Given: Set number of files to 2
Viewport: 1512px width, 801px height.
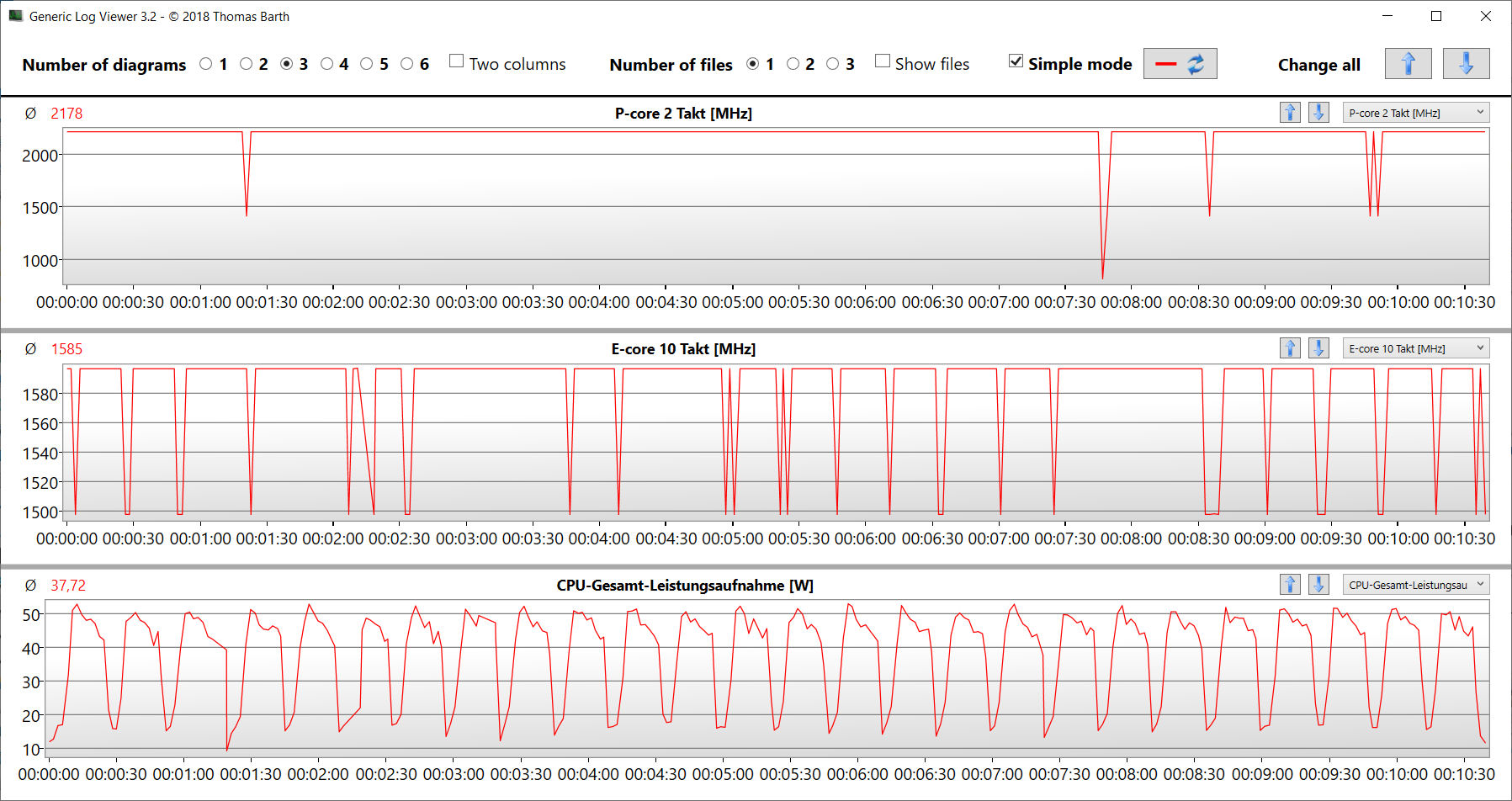Looking at the screenshot, I should (793, 64).
